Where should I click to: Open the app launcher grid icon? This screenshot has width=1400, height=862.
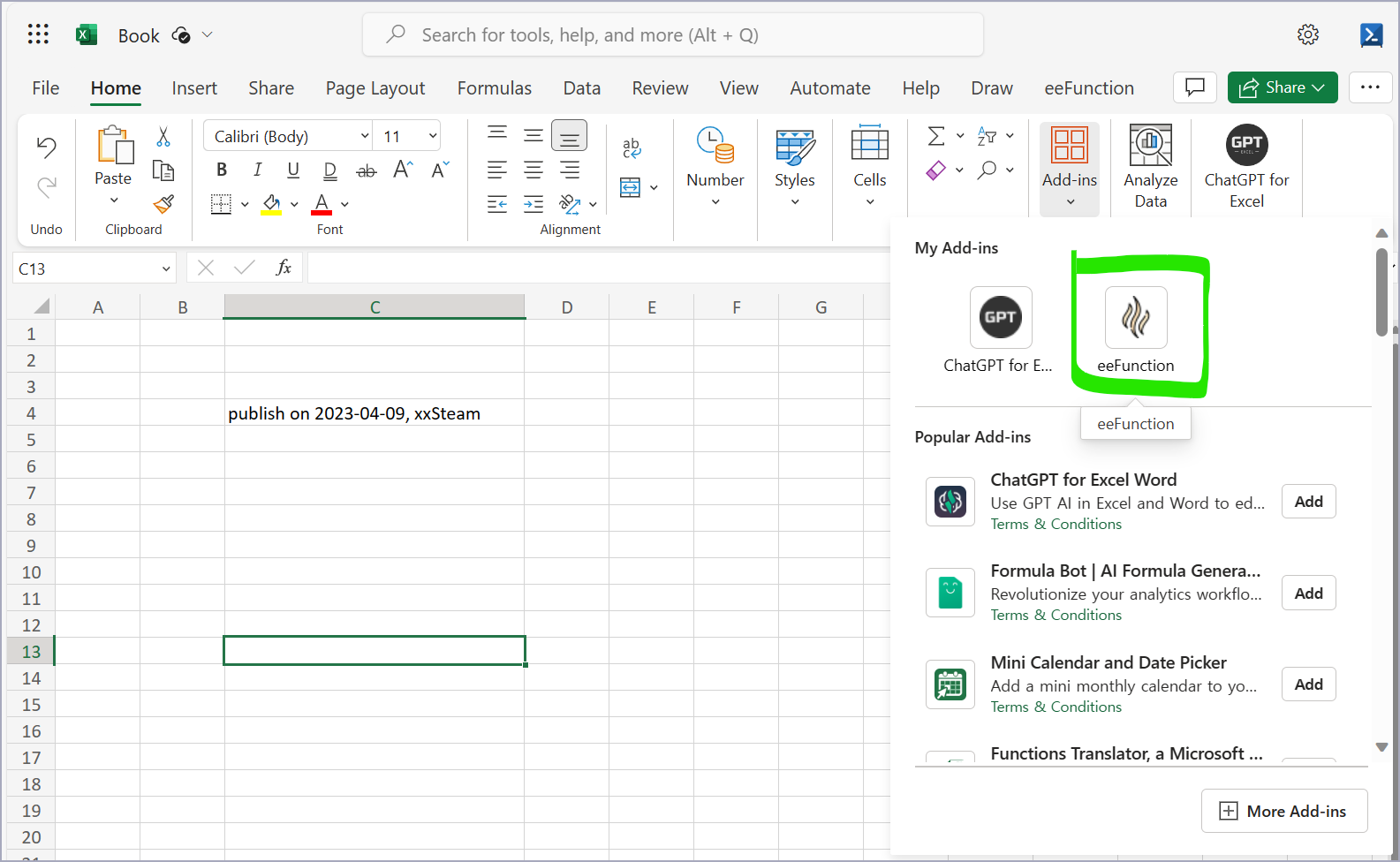[38, 34]
